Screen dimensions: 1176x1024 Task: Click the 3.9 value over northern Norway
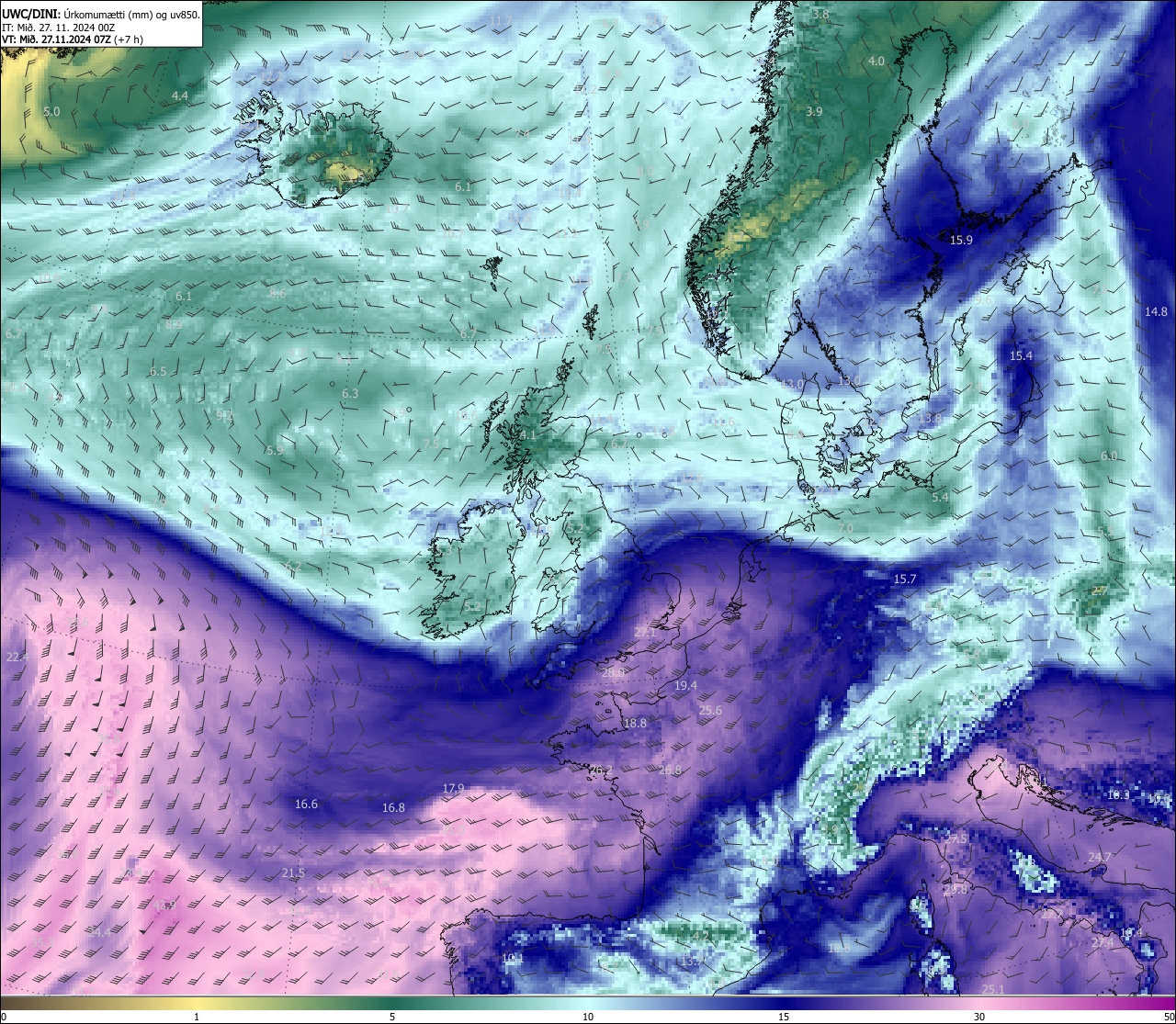click(x=814, y=111)
